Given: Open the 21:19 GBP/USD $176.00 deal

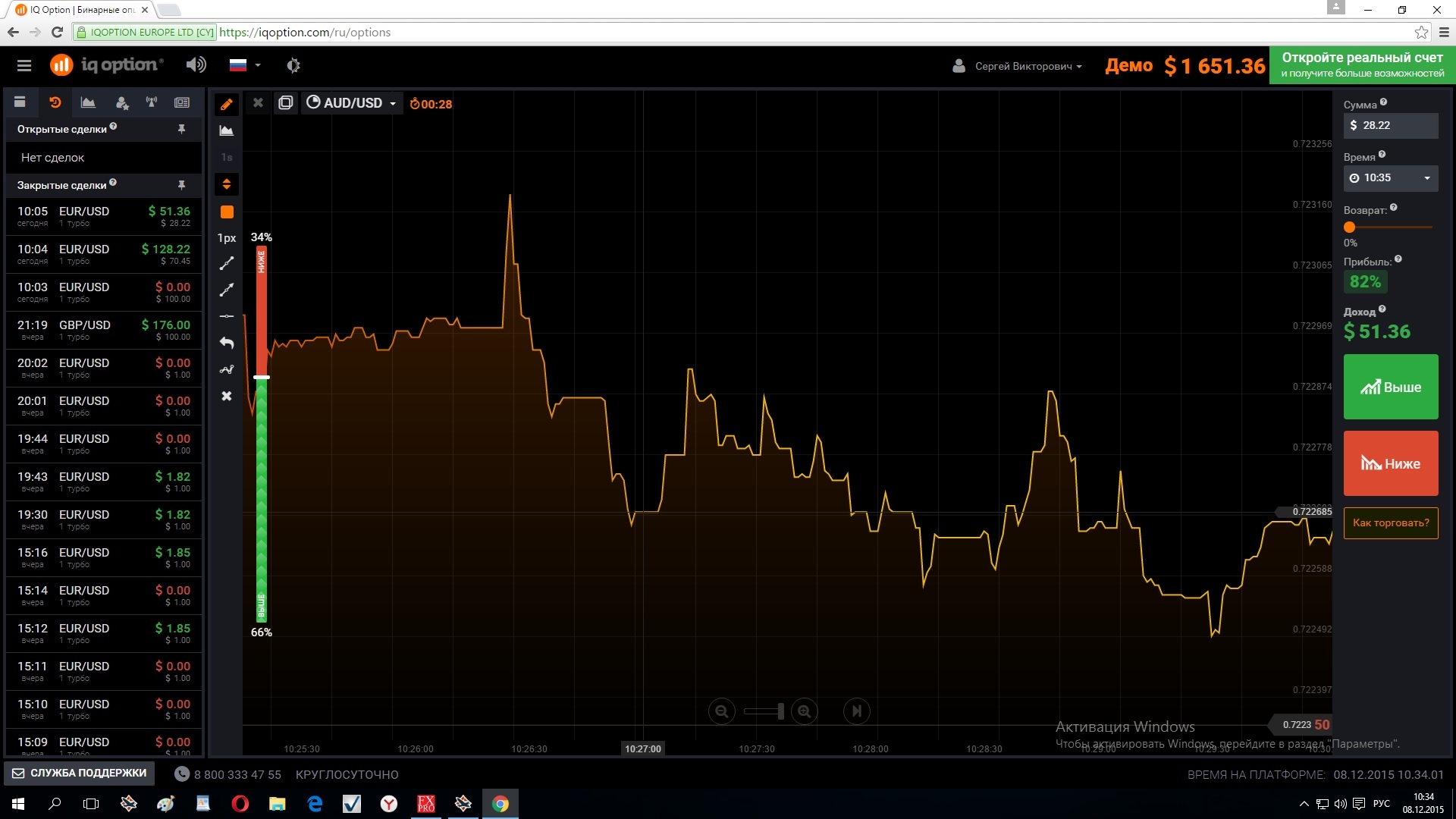Looking at the screenshot, I should pyautogui.click(x=104, y=330).
